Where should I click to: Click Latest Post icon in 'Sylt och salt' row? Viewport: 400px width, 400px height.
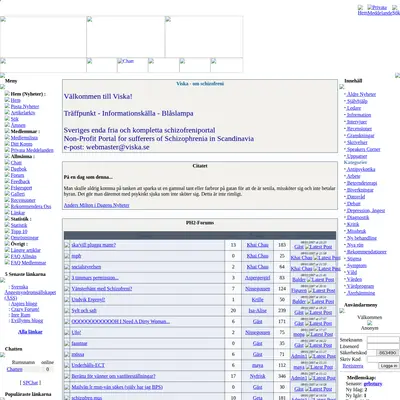pos(318,313)
